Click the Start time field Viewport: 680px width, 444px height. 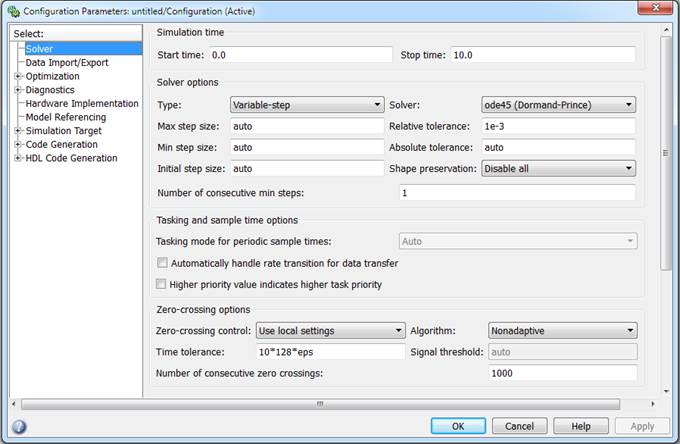(301, 55)
